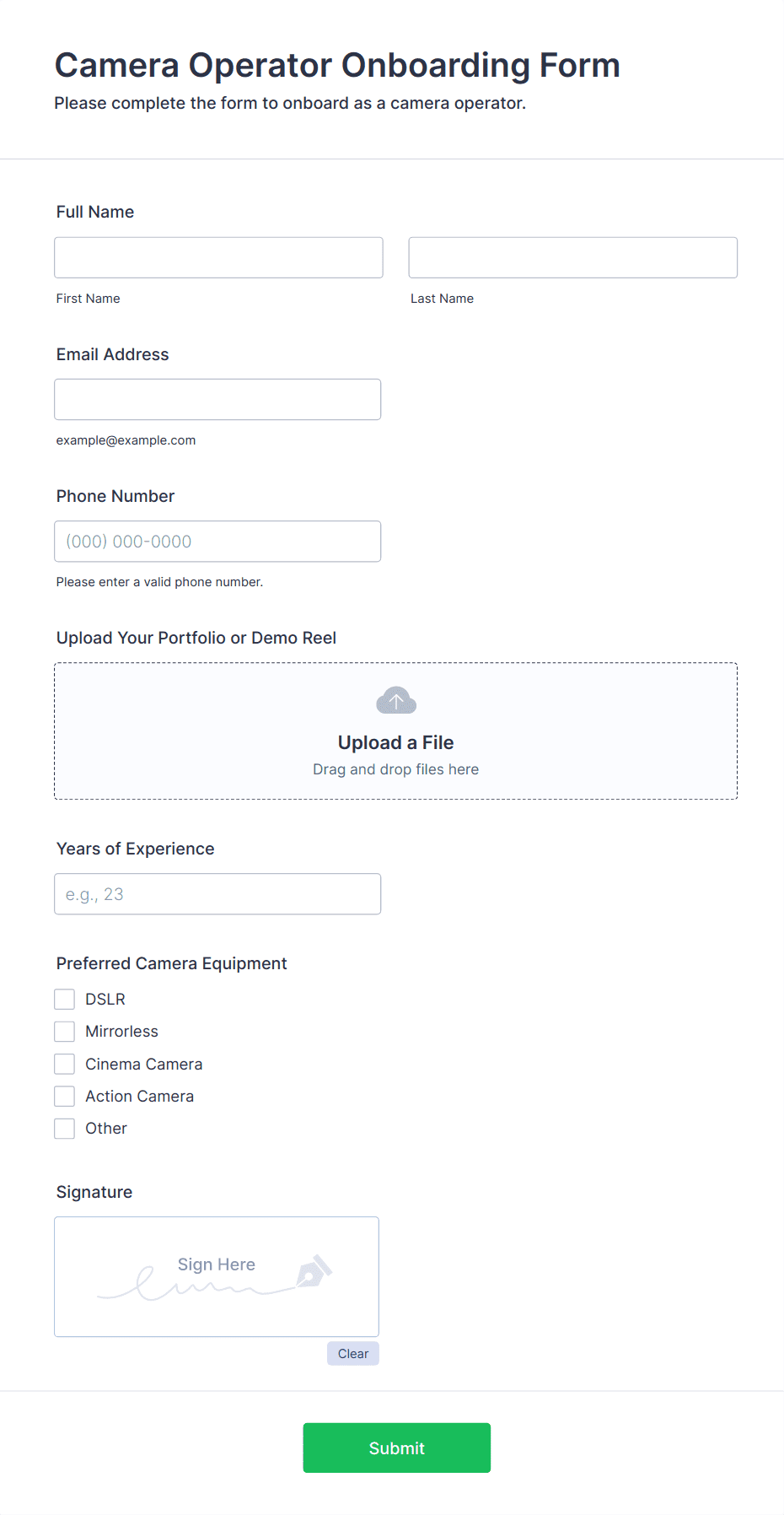Clear the signature with Clear button

[x=352, y=1354]
